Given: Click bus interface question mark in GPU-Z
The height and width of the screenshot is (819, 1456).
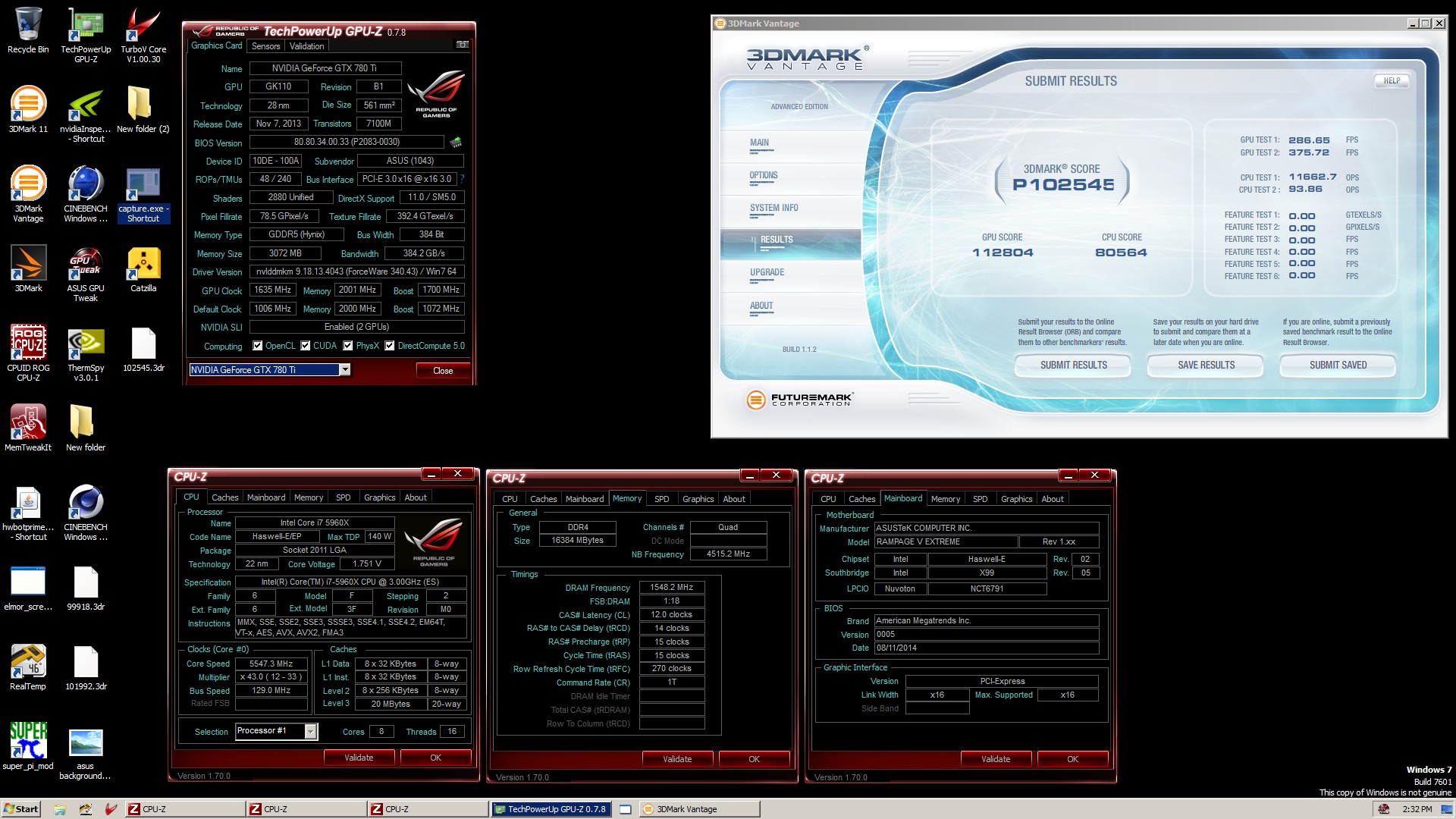Looking at the screenshot, I should tap(462, 179).
